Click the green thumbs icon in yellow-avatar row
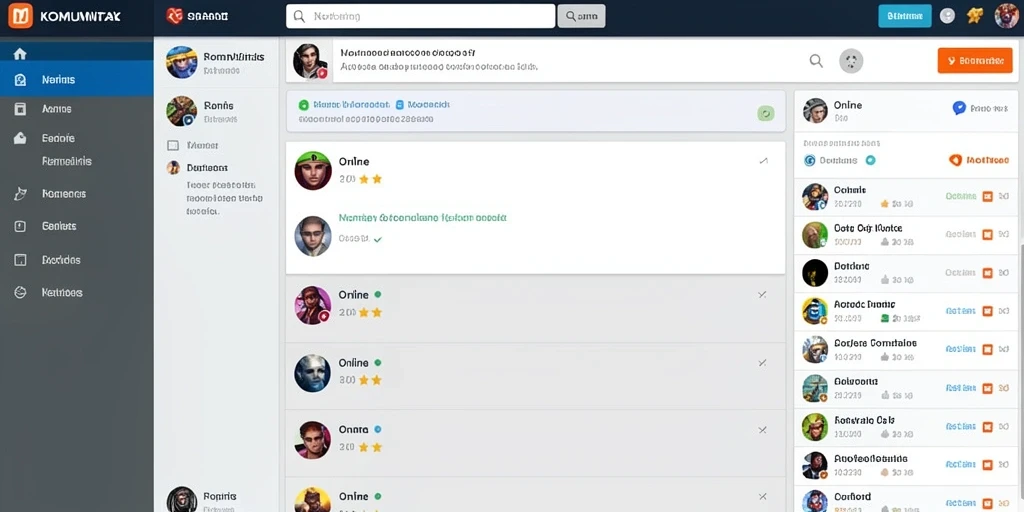Image resolution: width=1024 pixels, height=512 pixels. (886, 318)
